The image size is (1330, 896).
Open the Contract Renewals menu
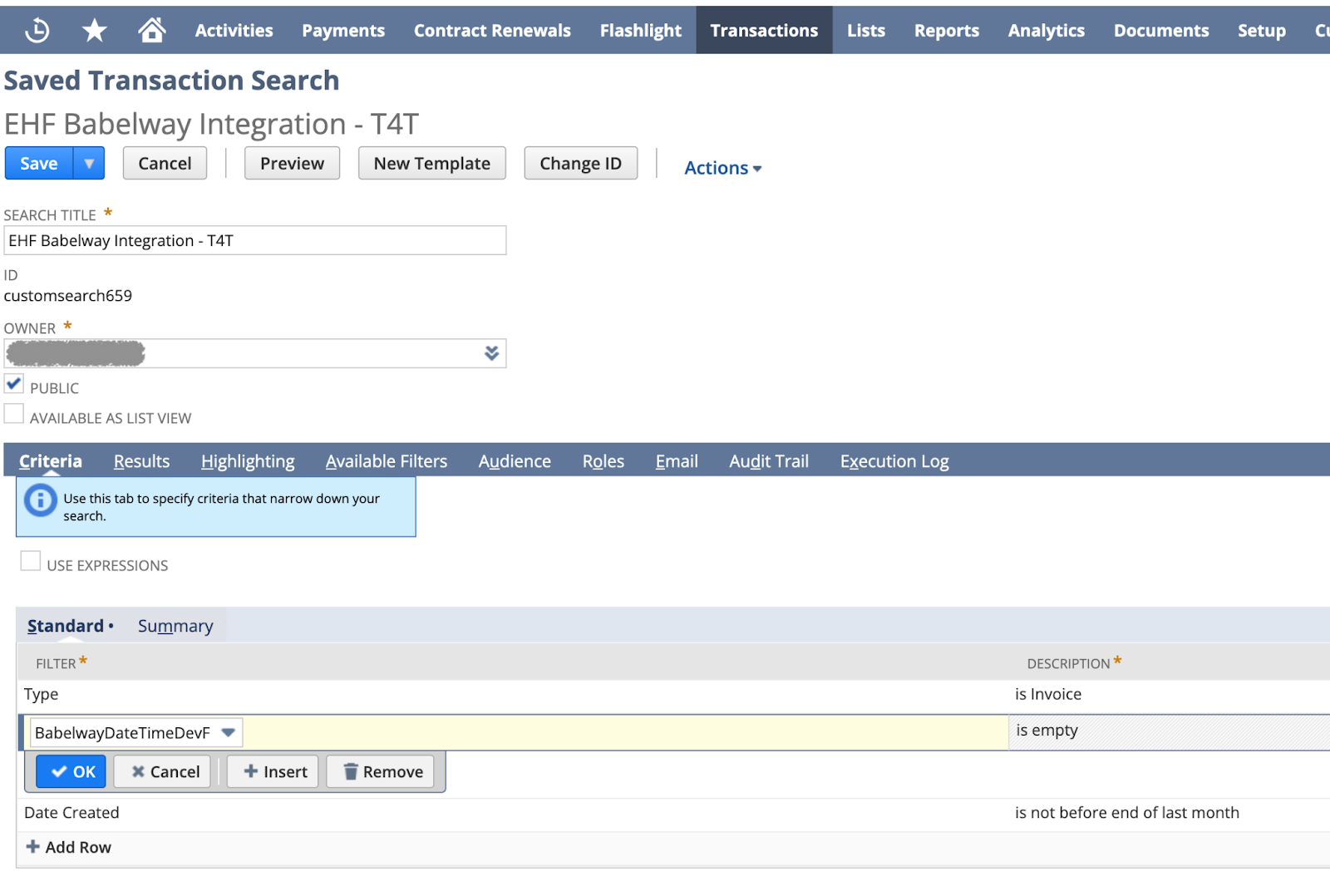coord(492,31)
